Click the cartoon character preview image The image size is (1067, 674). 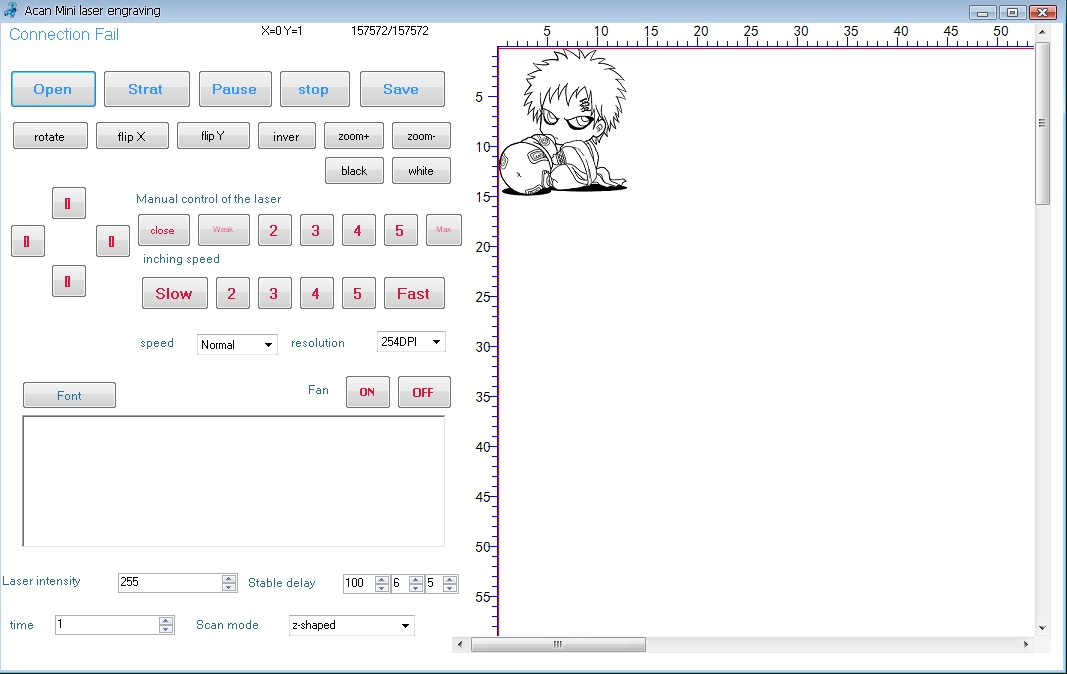(x=563, y=123)
